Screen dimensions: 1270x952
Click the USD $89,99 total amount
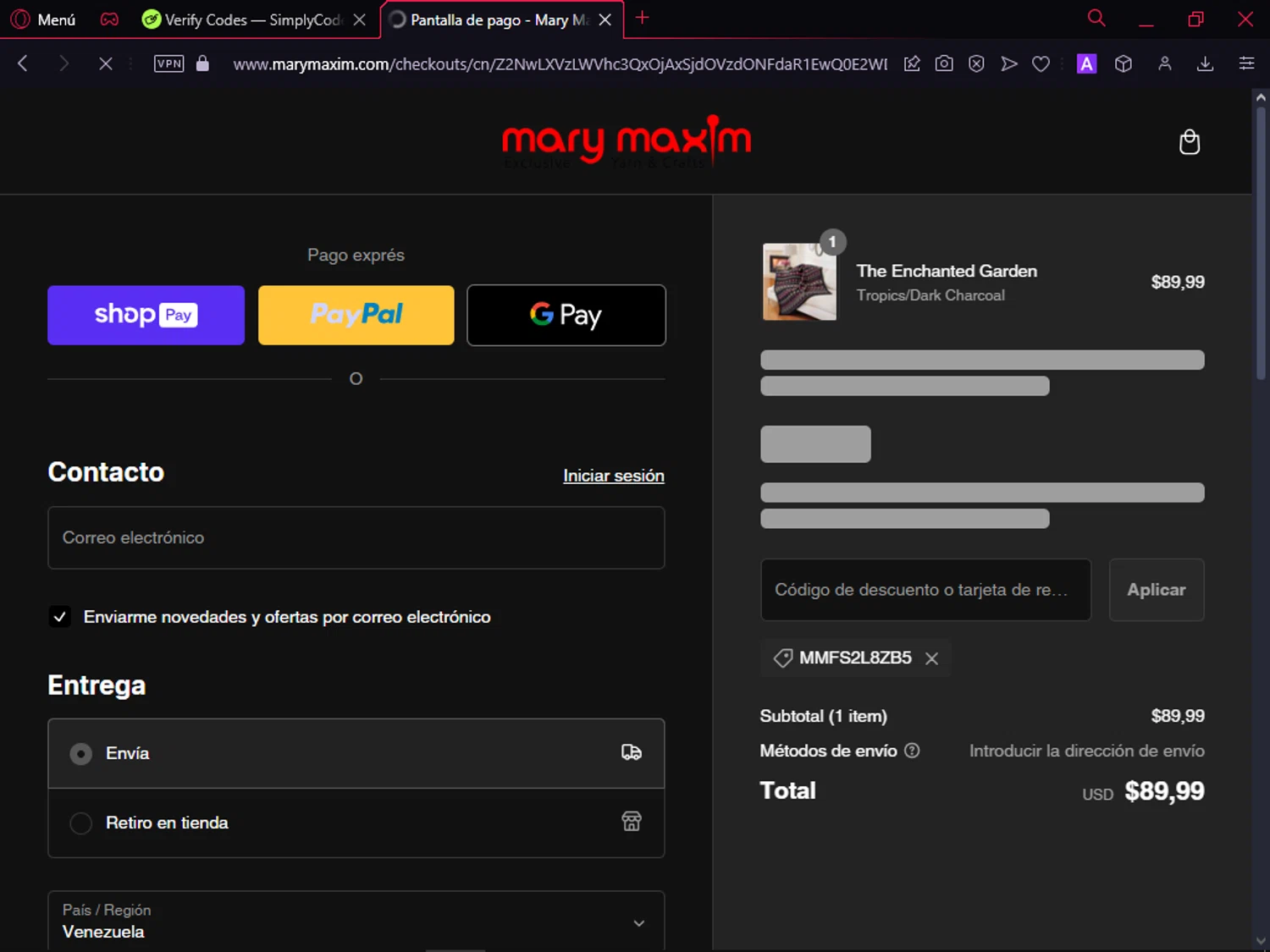[x=1143, y=791]
